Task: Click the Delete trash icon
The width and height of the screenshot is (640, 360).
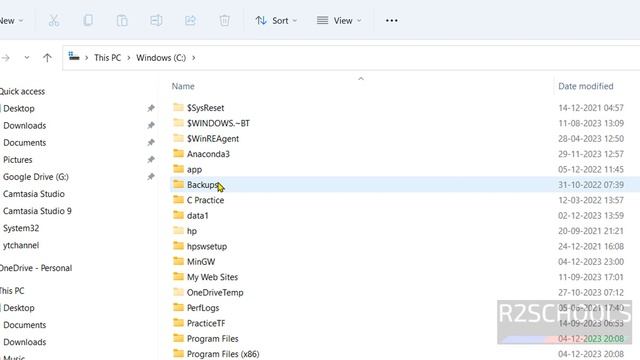Action: (x=224, y=20)
